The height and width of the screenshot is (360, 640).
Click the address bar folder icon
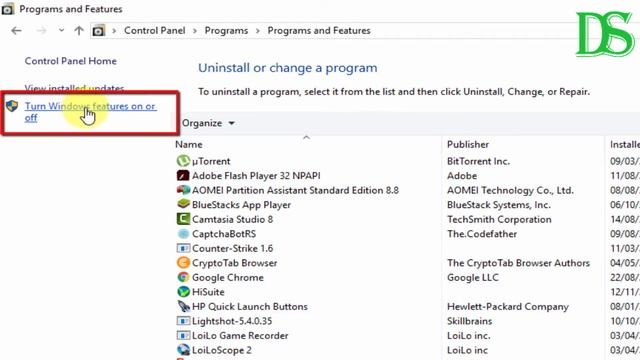[98, 31]
